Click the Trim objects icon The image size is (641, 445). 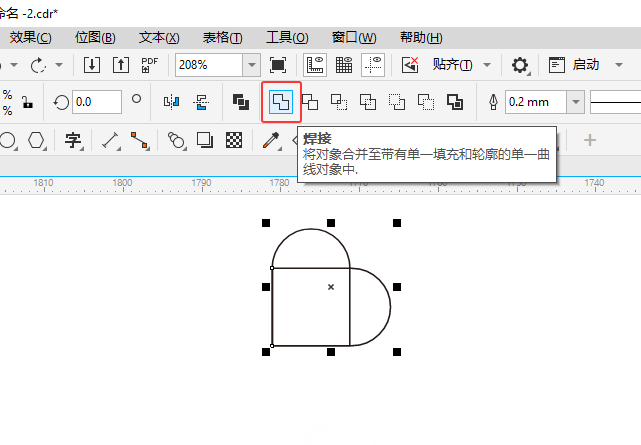310,102
